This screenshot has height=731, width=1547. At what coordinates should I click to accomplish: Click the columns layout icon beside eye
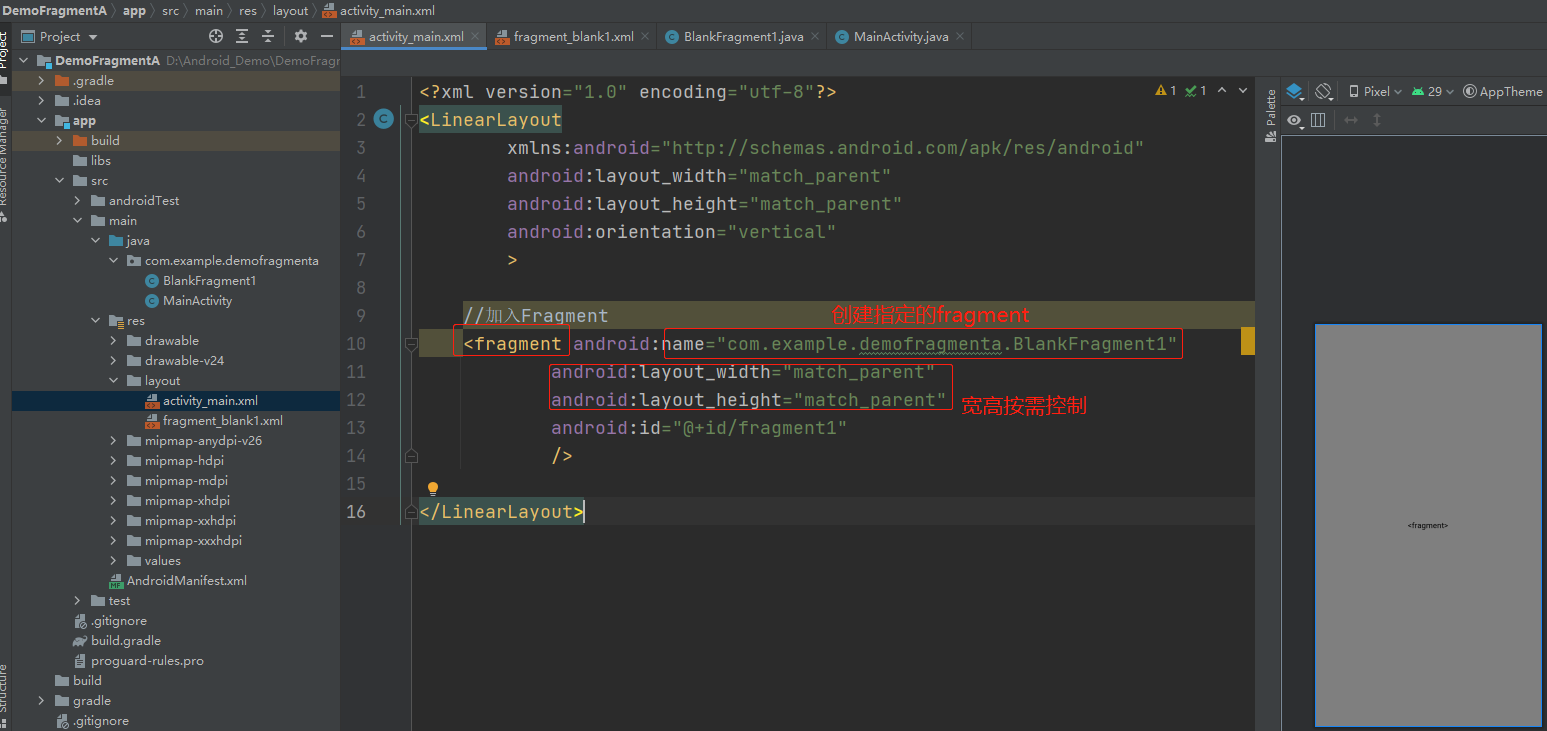1318,120
